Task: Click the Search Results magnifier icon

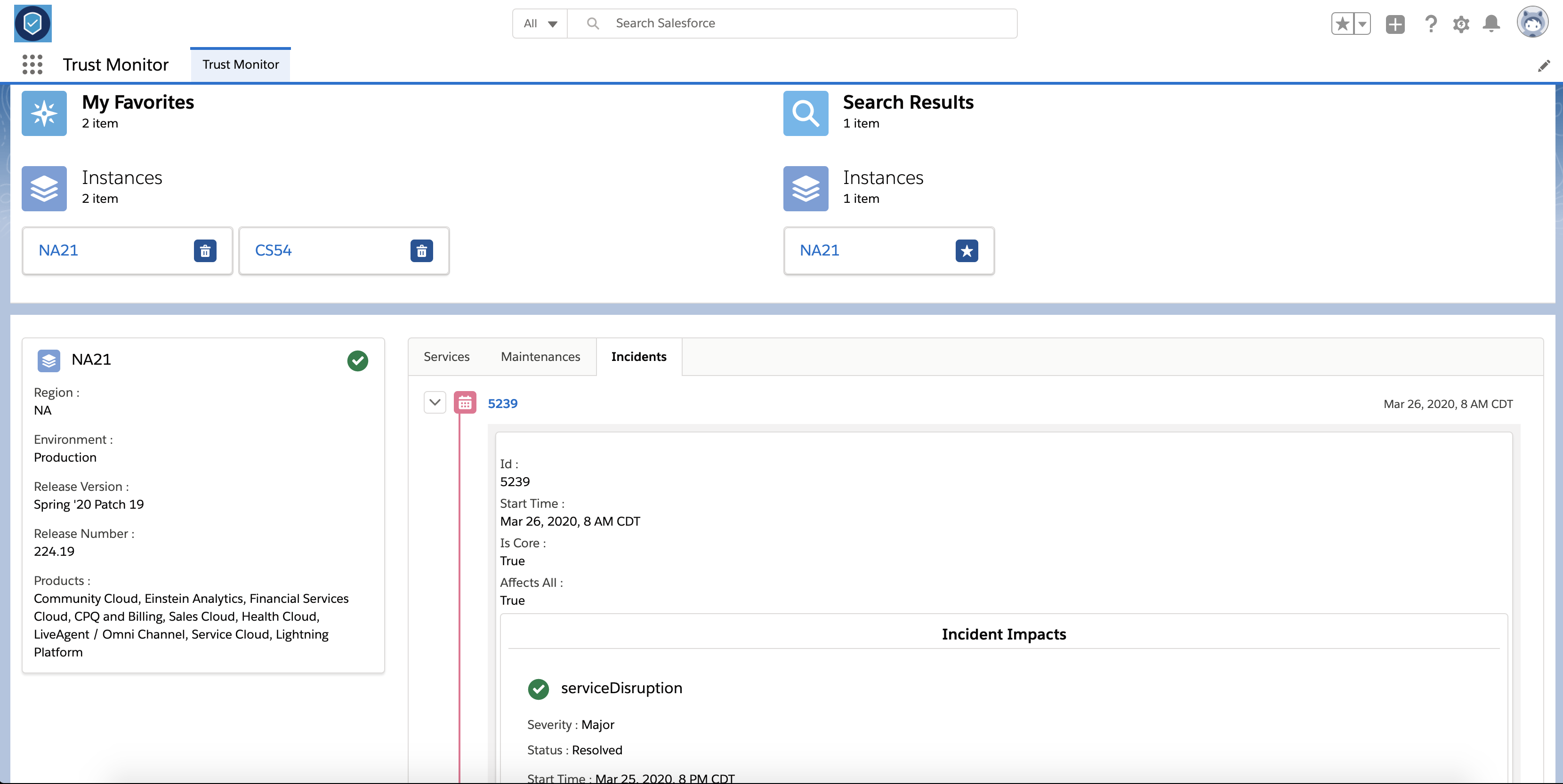Action: 805,113
